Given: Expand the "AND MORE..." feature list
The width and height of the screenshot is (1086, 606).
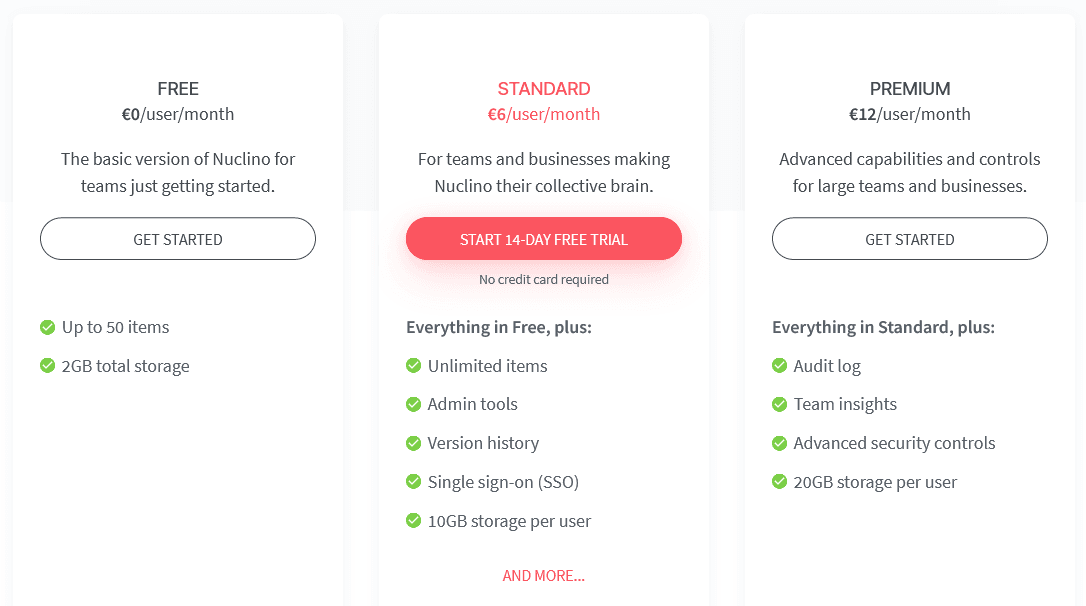Looking at the screenshot, I should pos(544,576).
